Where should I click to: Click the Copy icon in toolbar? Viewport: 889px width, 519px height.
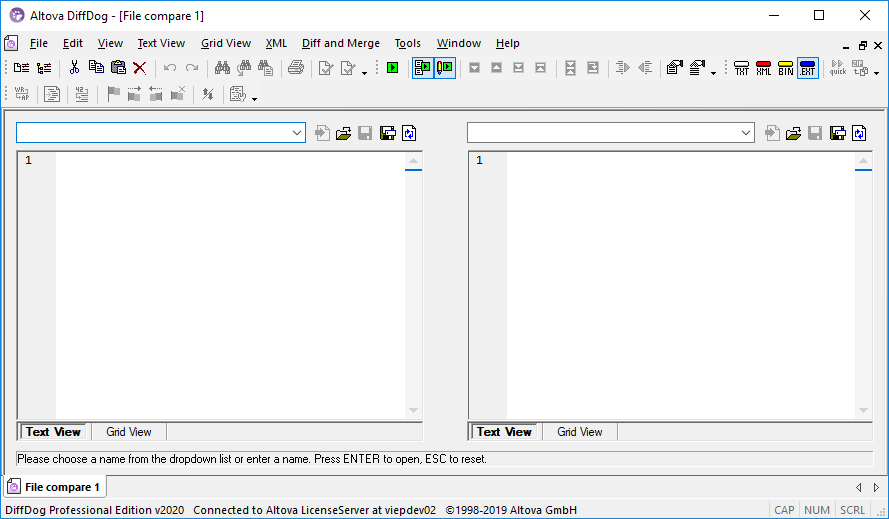click(x=96, y=68)
